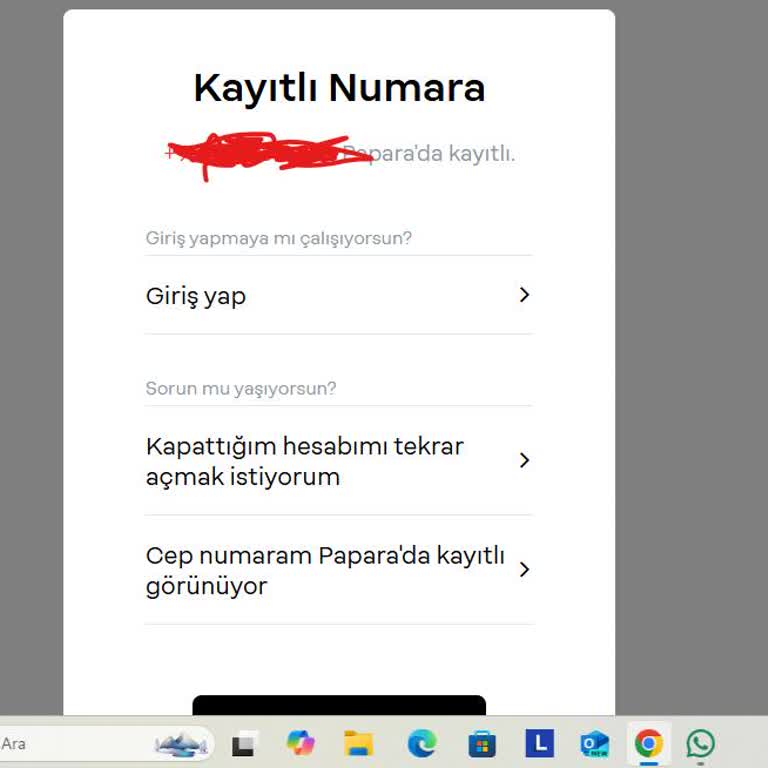Select Kapattığım hesabımı tekrar açmak istiyorum

point(338,461)
